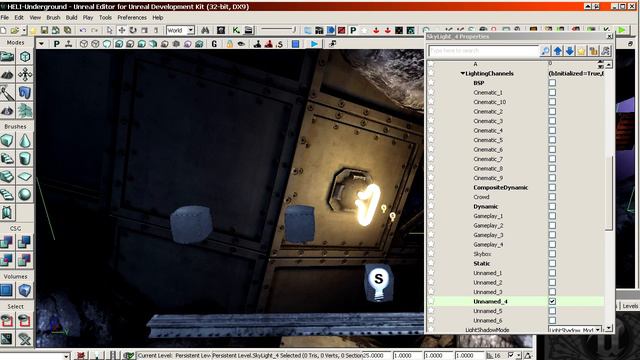The height and width of the screenshot is (360, 640).
Task: Click the blue up arrow in properties
Action: click(558, 51)
